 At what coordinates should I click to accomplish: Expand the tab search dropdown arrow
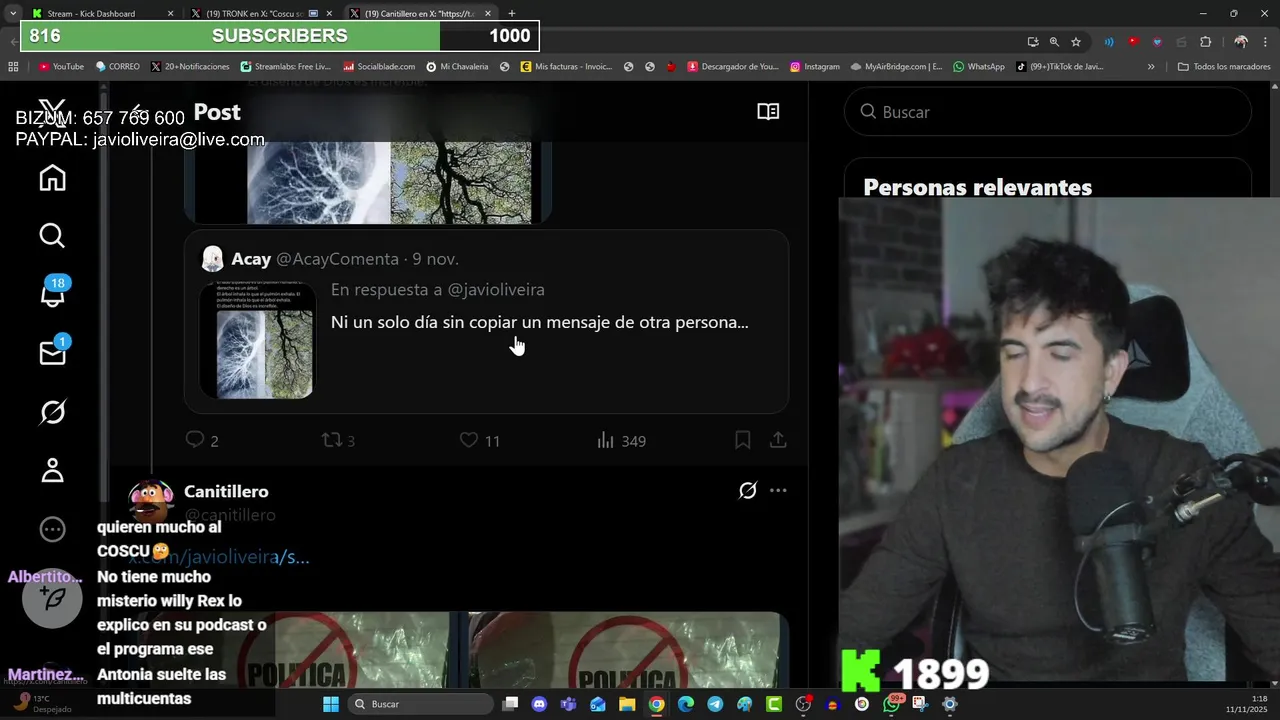12,13
